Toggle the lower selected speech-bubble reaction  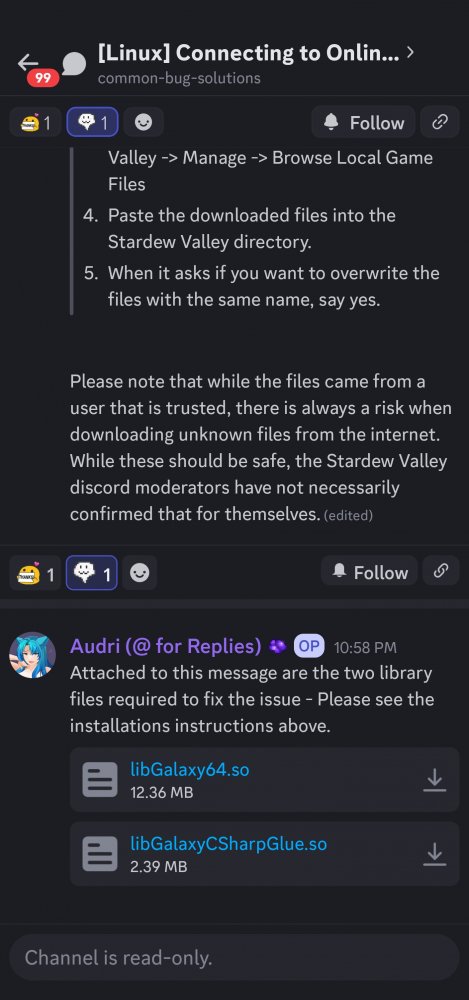point(91,573)
